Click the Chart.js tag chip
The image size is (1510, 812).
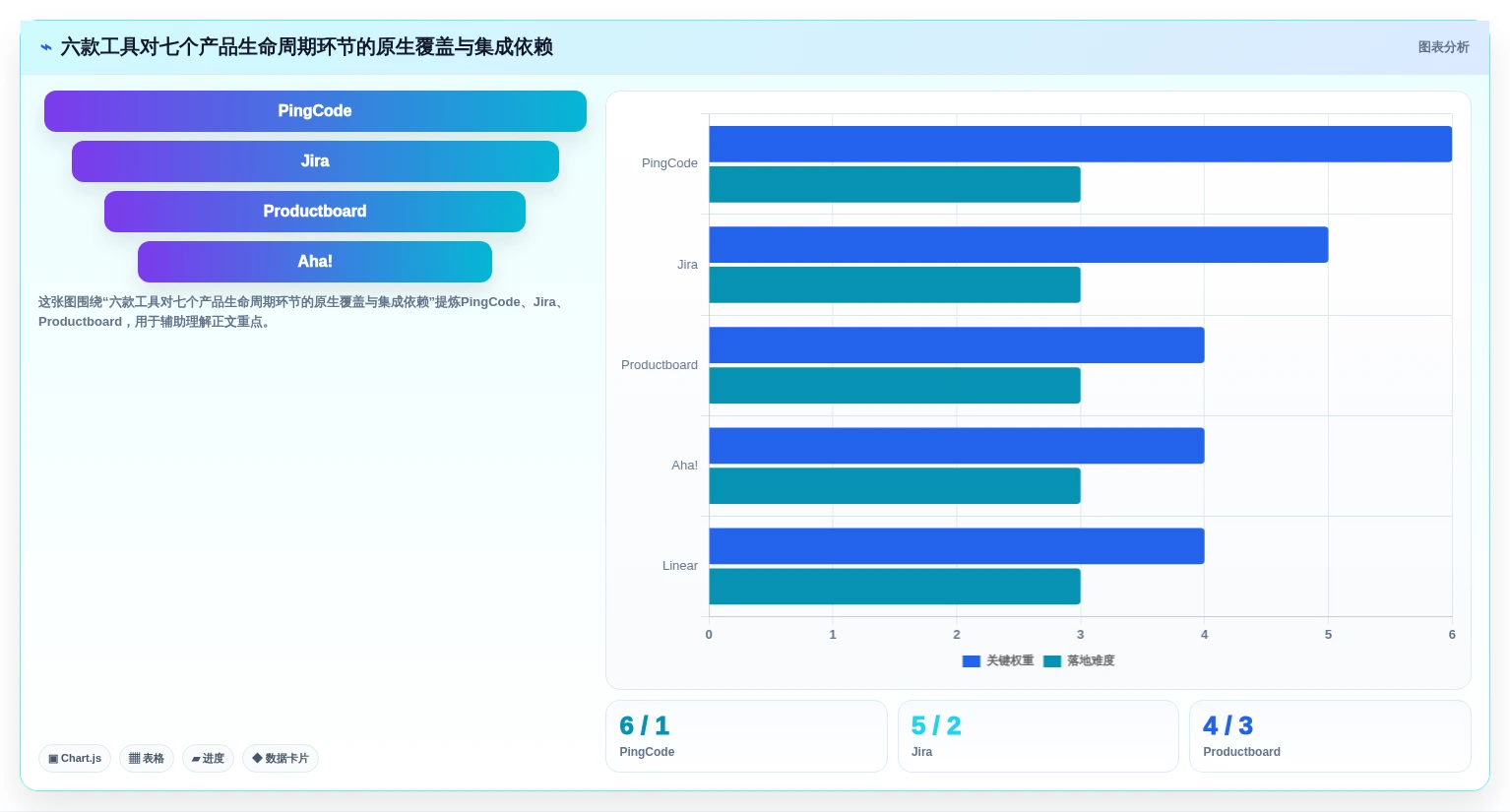pyautogui.click(x=75, y=759)
